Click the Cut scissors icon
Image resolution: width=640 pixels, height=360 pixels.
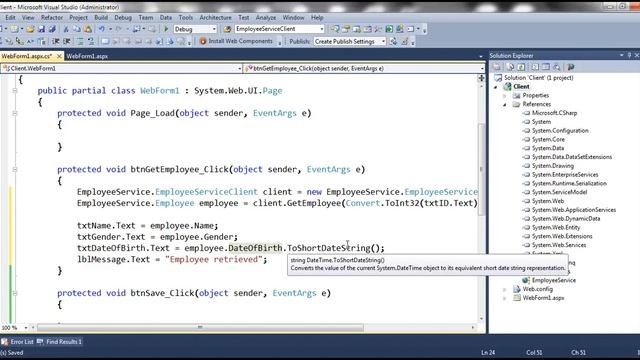(66, 29)
